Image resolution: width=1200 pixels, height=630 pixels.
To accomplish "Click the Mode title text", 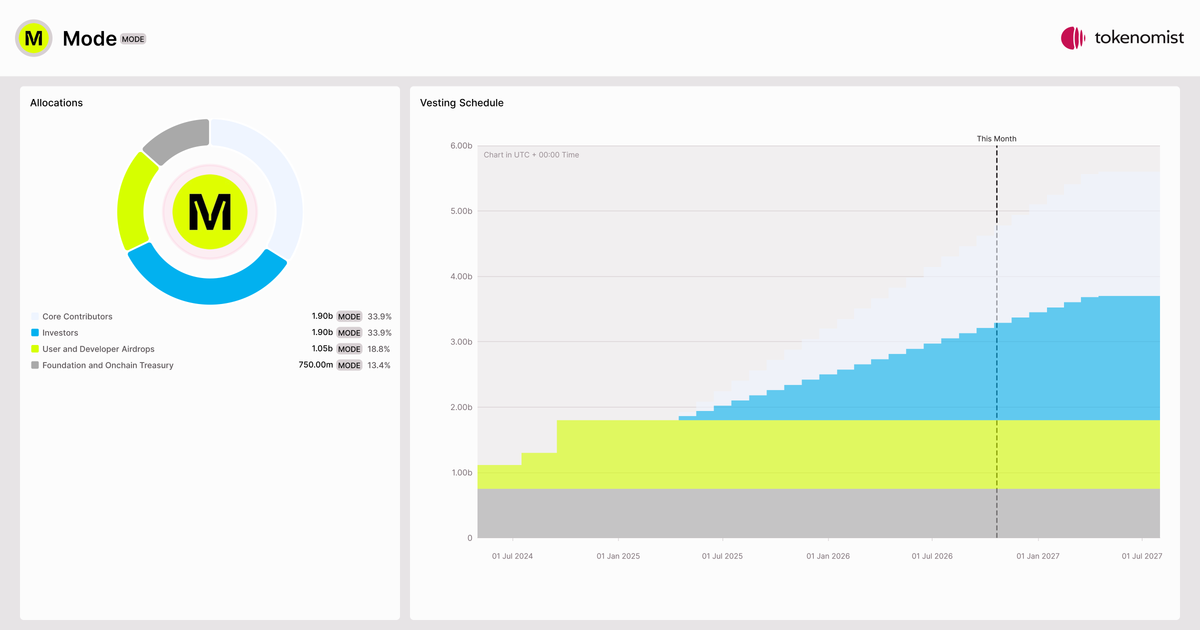I will 89,38.
